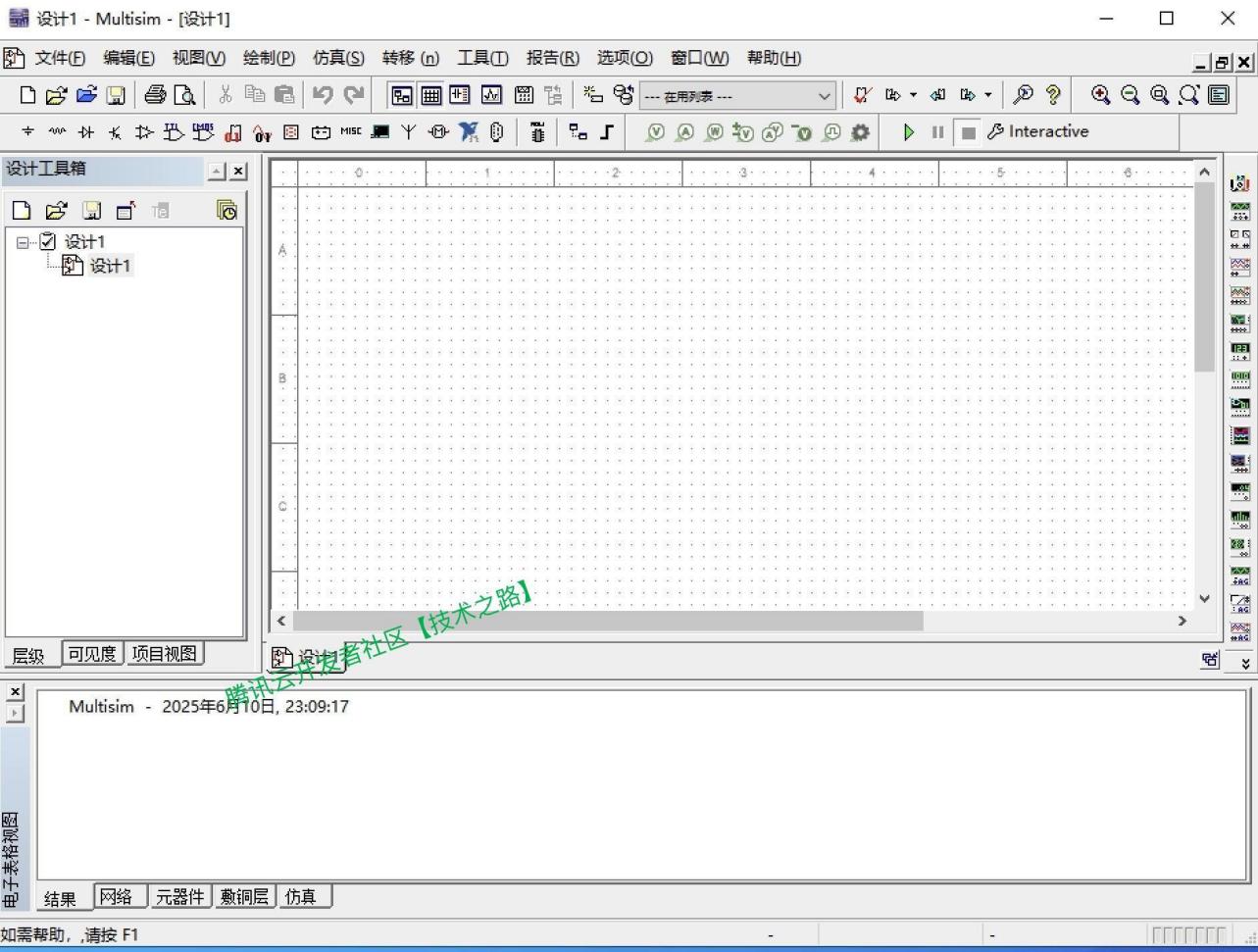1258x952 pixels.
Task: Expand more instruments chevron at bottom right
Action: (x=1245, y=663)
